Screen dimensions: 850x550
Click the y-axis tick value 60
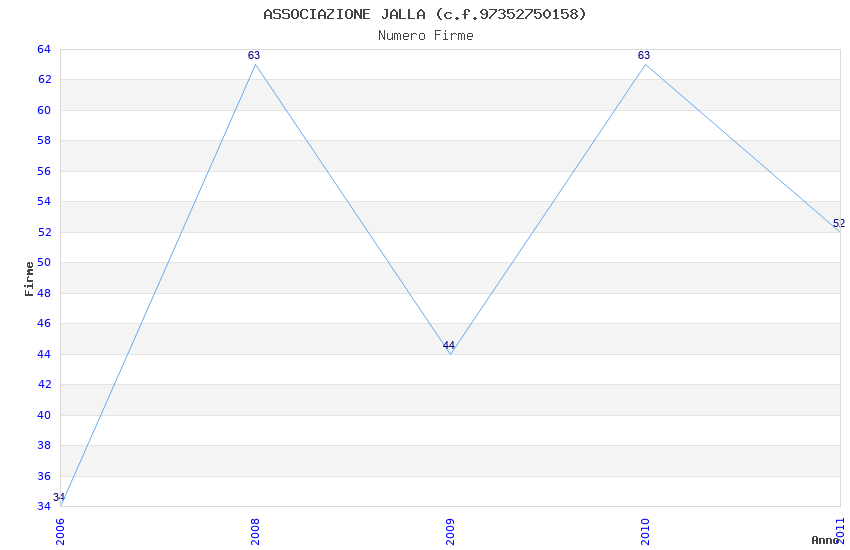tap(44, 111)
